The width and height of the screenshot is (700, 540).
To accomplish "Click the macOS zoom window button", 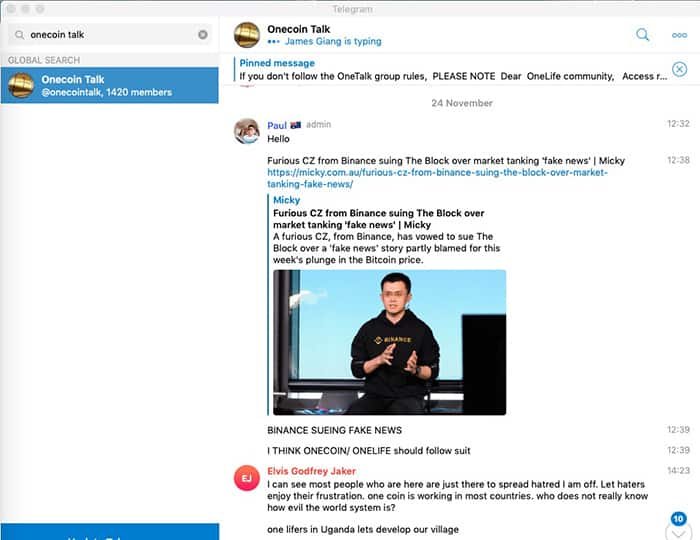I will click(40, 9).
